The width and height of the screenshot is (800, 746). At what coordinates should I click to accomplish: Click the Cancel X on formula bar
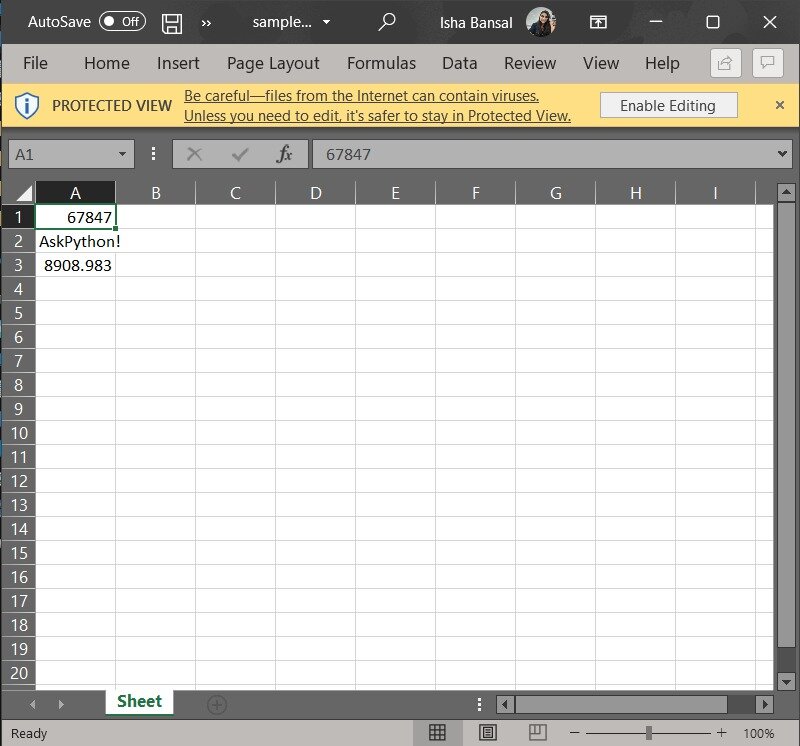coord(196,154)
